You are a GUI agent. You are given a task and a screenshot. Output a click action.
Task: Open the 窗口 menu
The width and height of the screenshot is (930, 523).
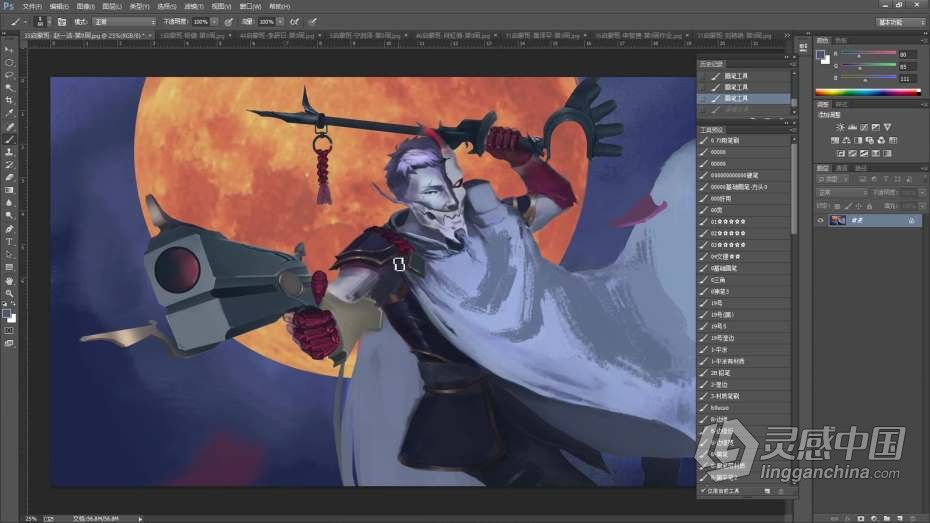(x=250, y=7)
